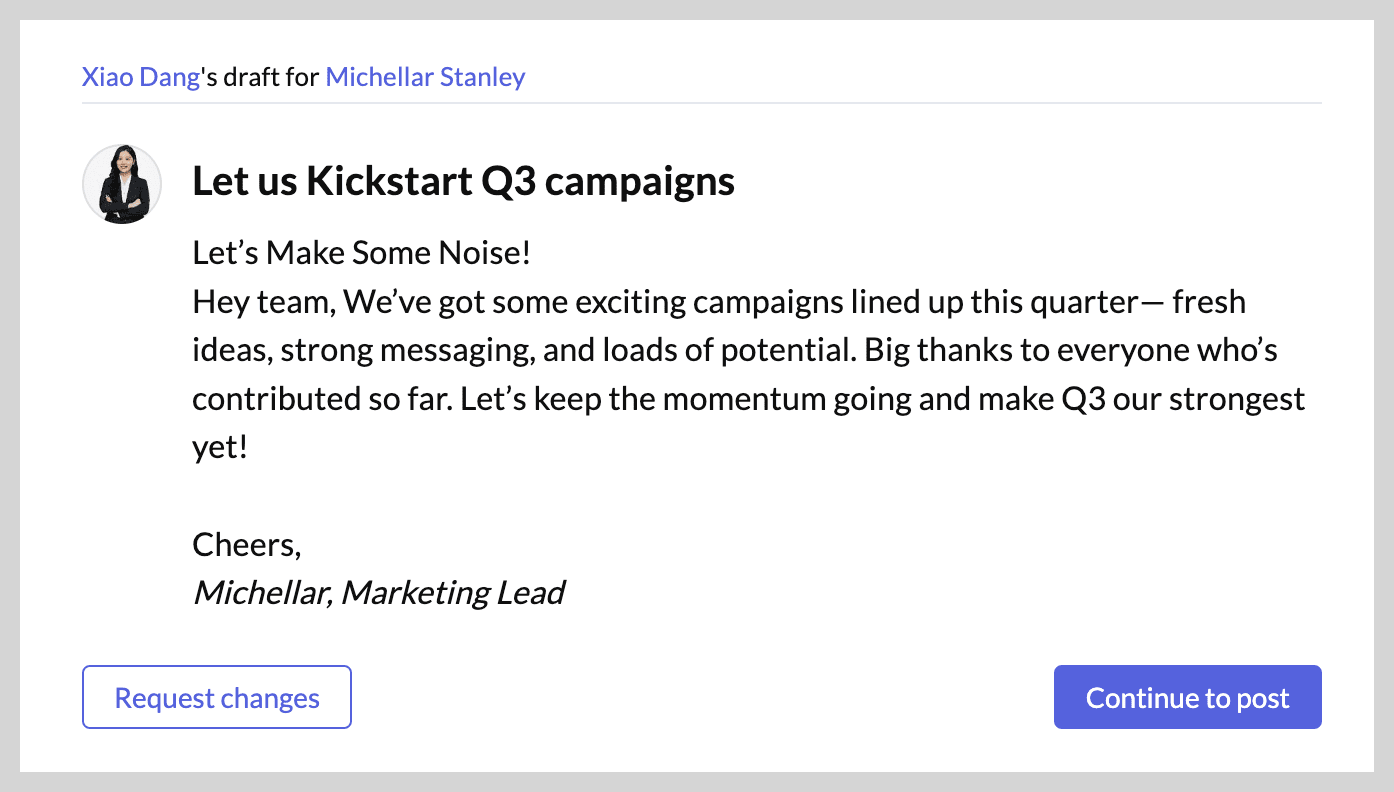Click the words "draft for" in header
The height and width of the screenshot is (792, 1394).
(x=270, y=77)
